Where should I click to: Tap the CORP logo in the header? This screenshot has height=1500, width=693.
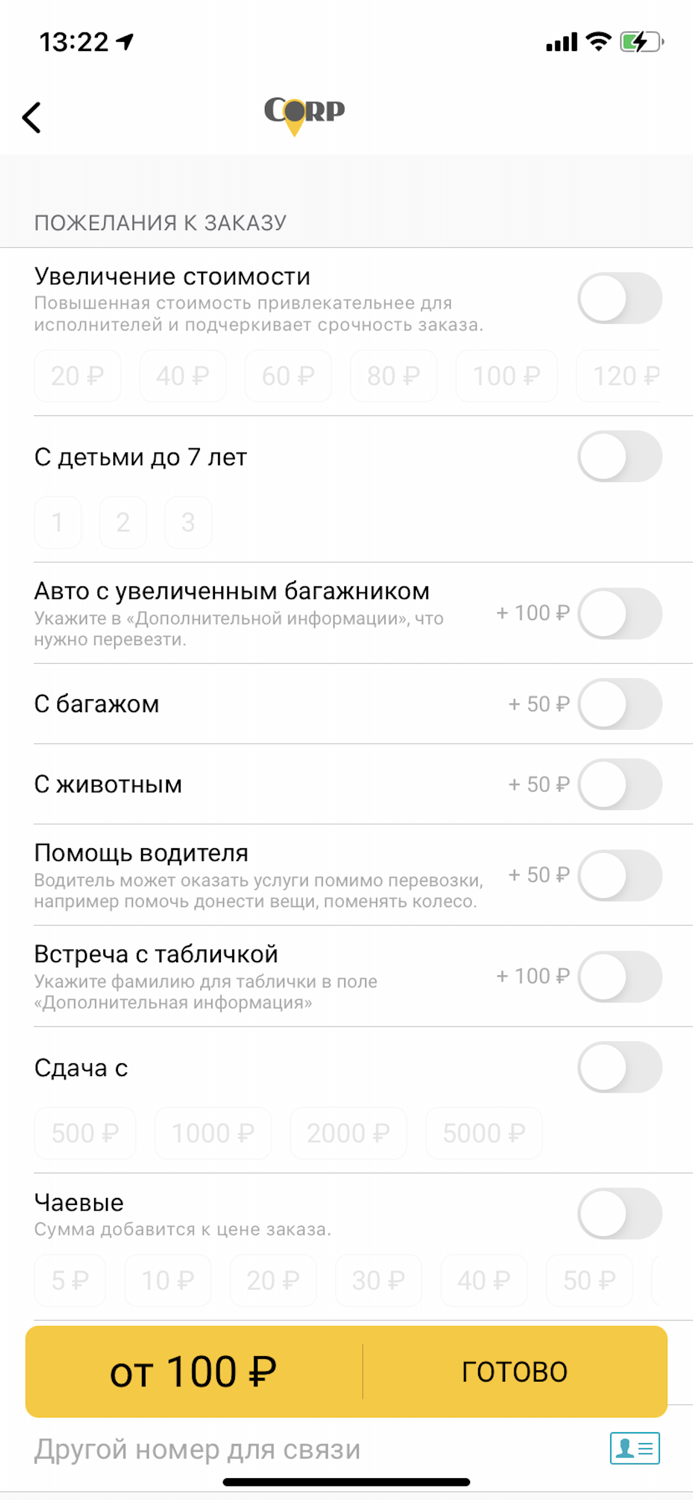pyautogui.click(x=303, y=113)
